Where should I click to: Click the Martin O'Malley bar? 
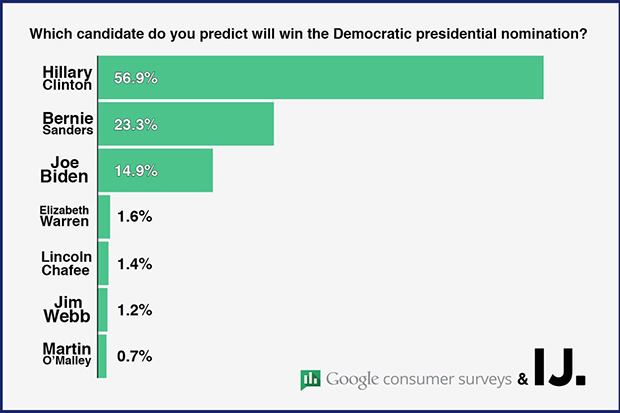(x=100, y=356)
